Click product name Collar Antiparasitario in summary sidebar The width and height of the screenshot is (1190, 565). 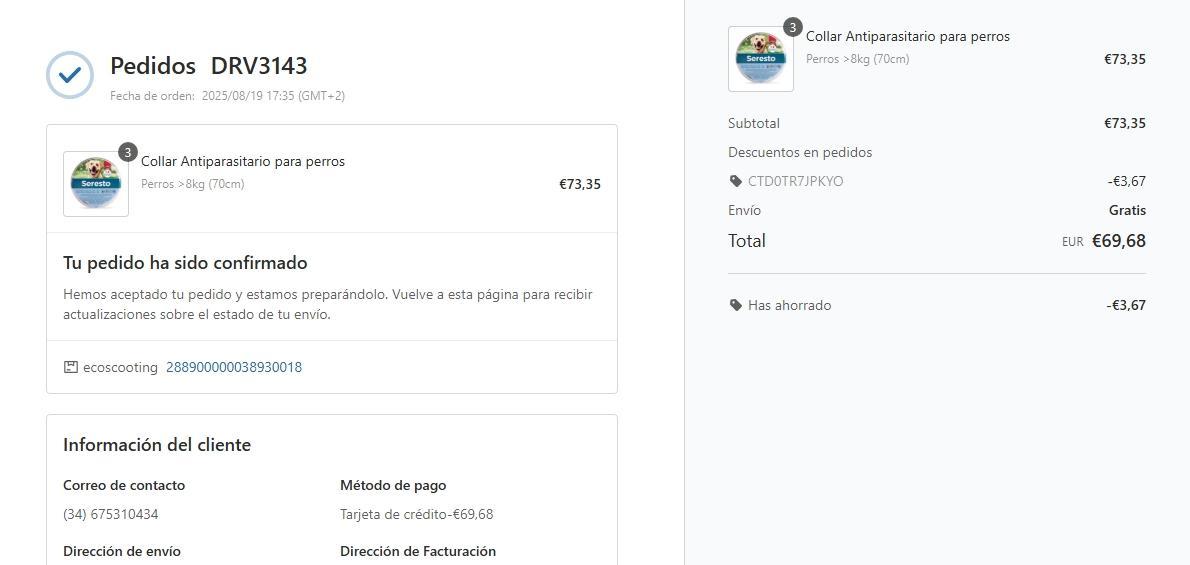(908, 36)
